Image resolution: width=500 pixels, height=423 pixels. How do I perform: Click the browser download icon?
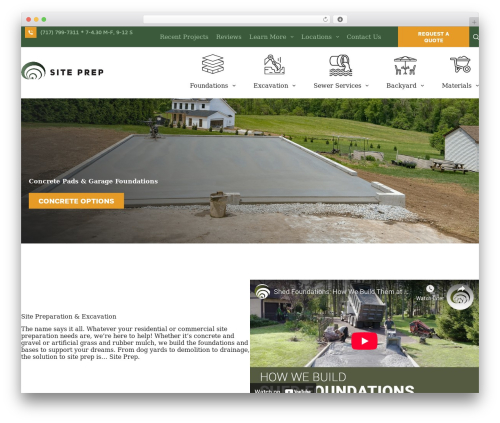340,19
